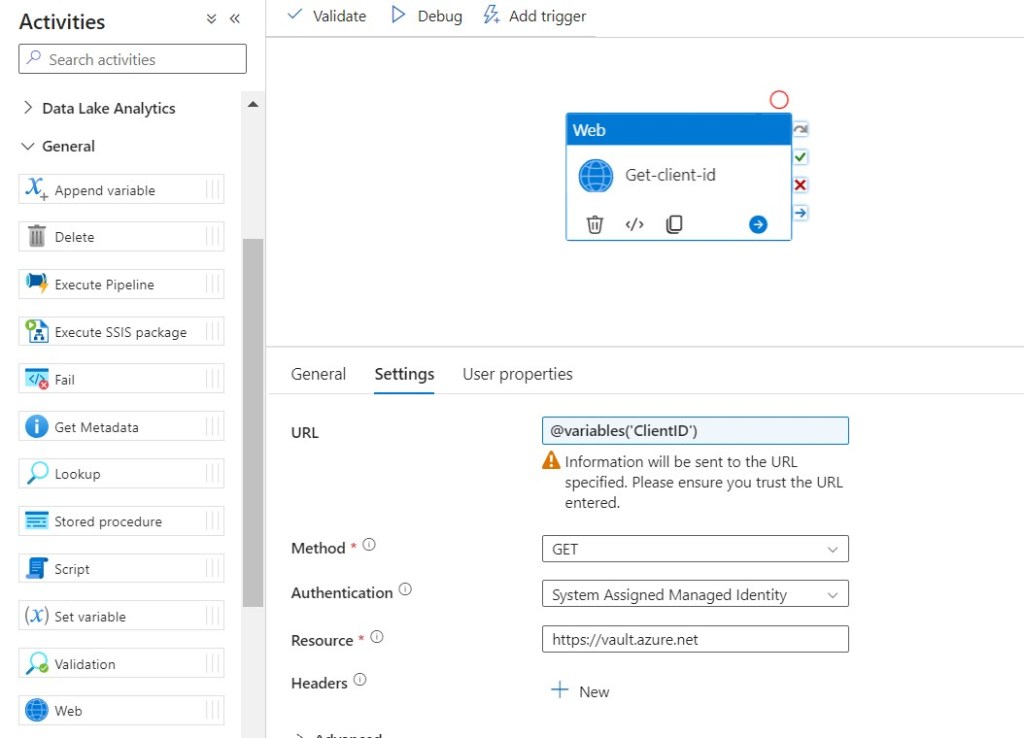Screen dimensions: 1024x738
Task: Clone the activity using the copy icon
Action: (674, 225)
